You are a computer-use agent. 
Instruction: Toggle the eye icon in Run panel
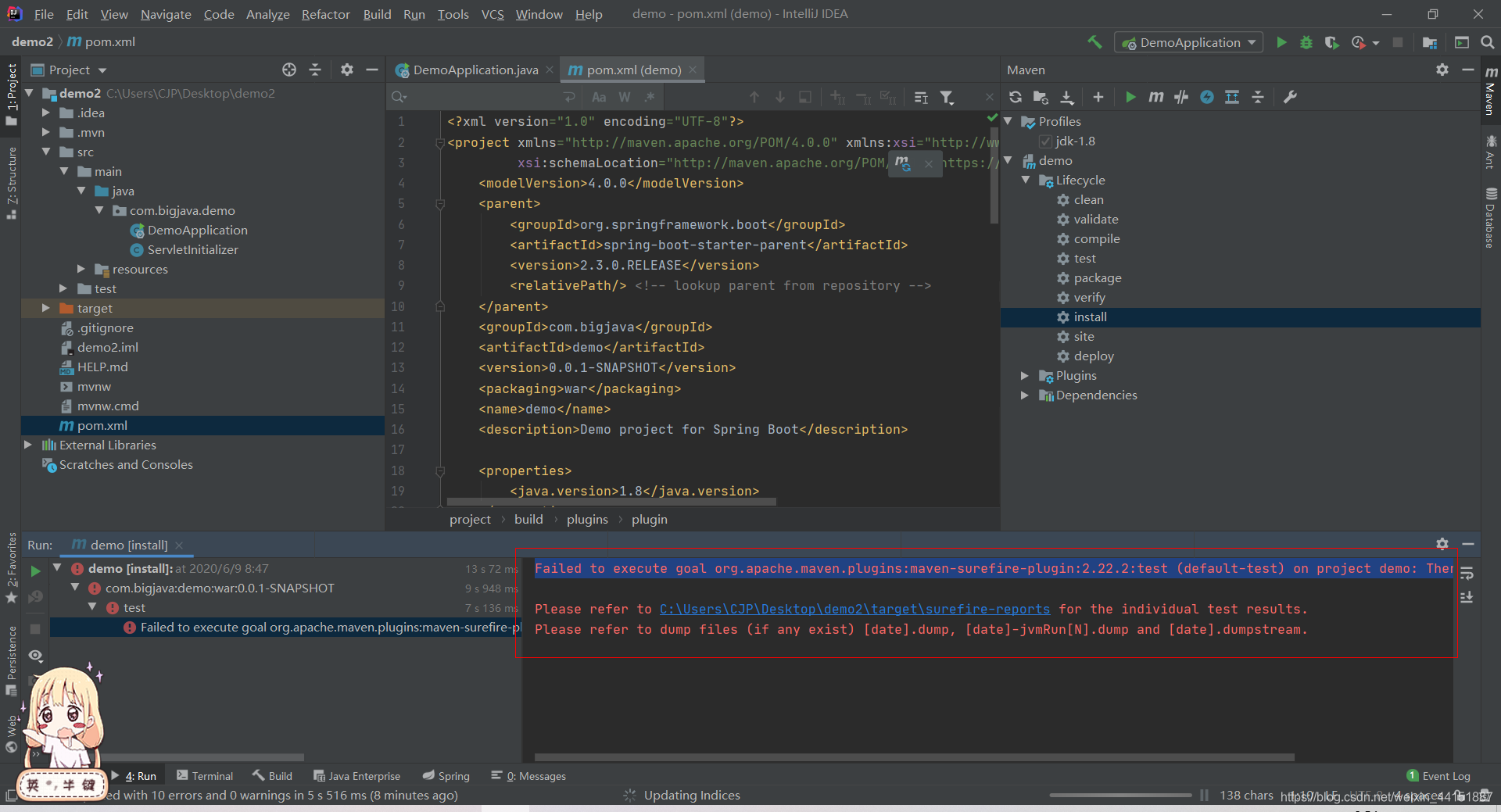(x=35, y=656)
